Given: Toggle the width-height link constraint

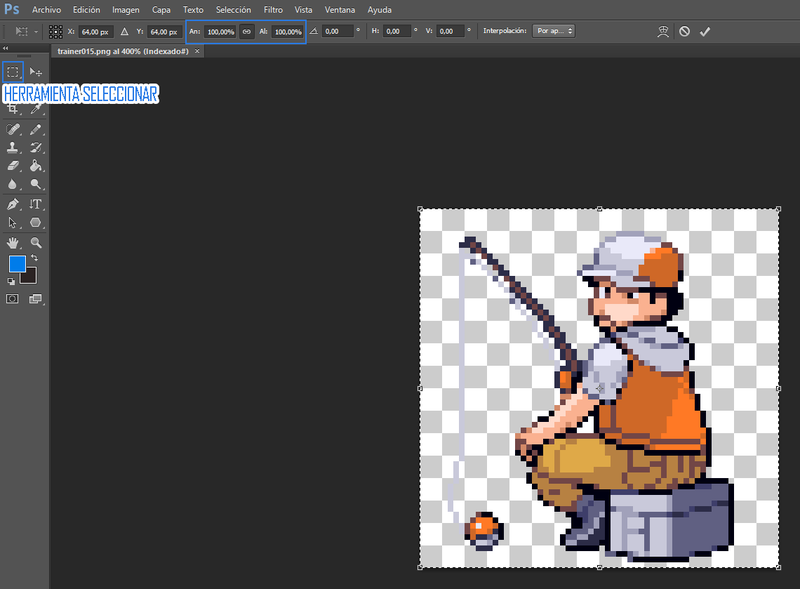Looking at the screenshot, I should tap(246, 31).
